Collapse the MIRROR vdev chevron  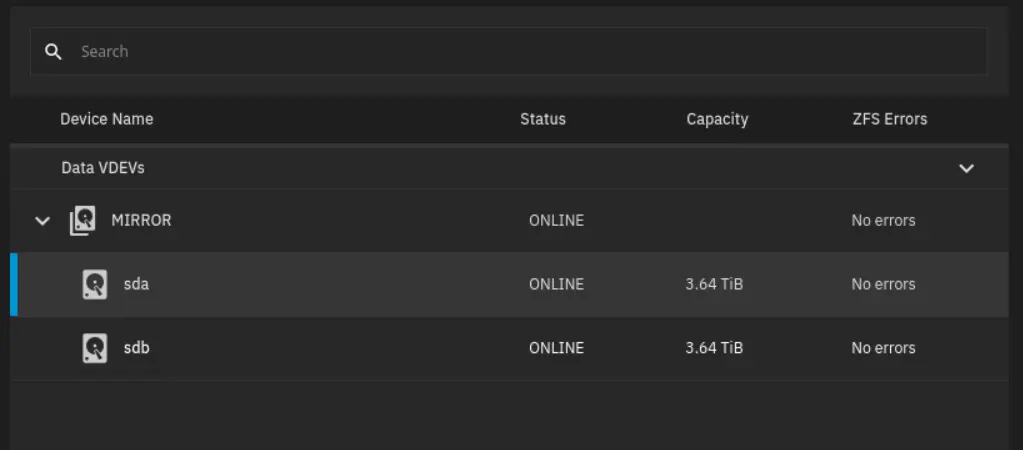[x=42, y=220]
